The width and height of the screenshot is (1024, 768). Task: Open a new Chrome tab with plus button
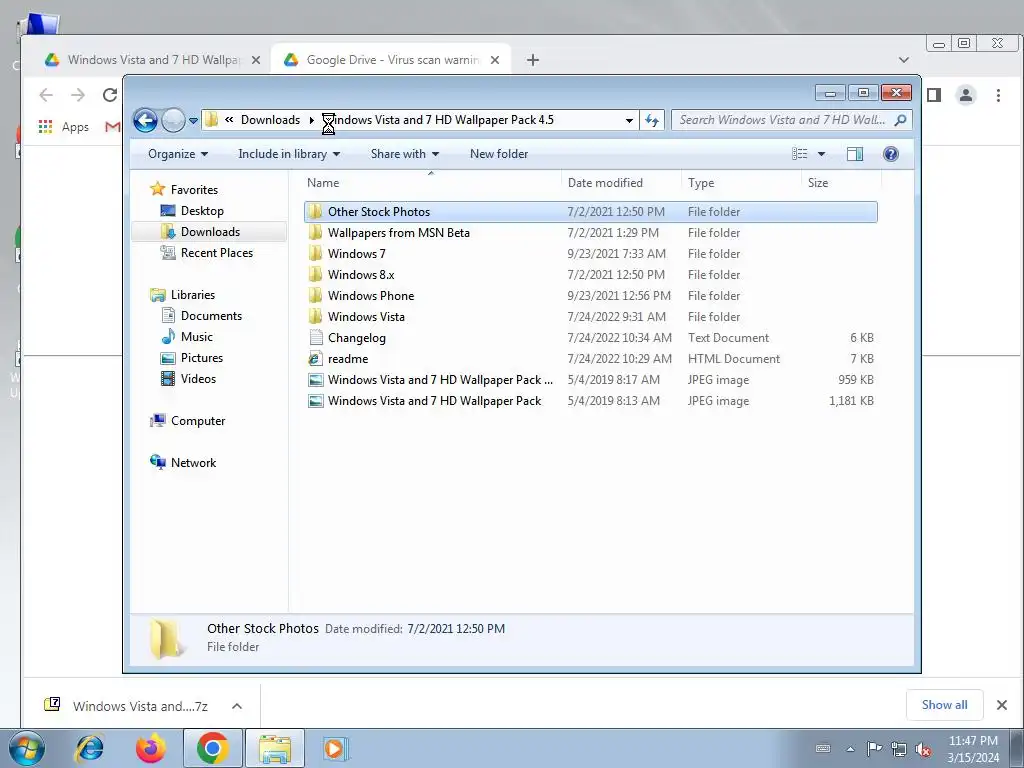[x=533, y=60]
